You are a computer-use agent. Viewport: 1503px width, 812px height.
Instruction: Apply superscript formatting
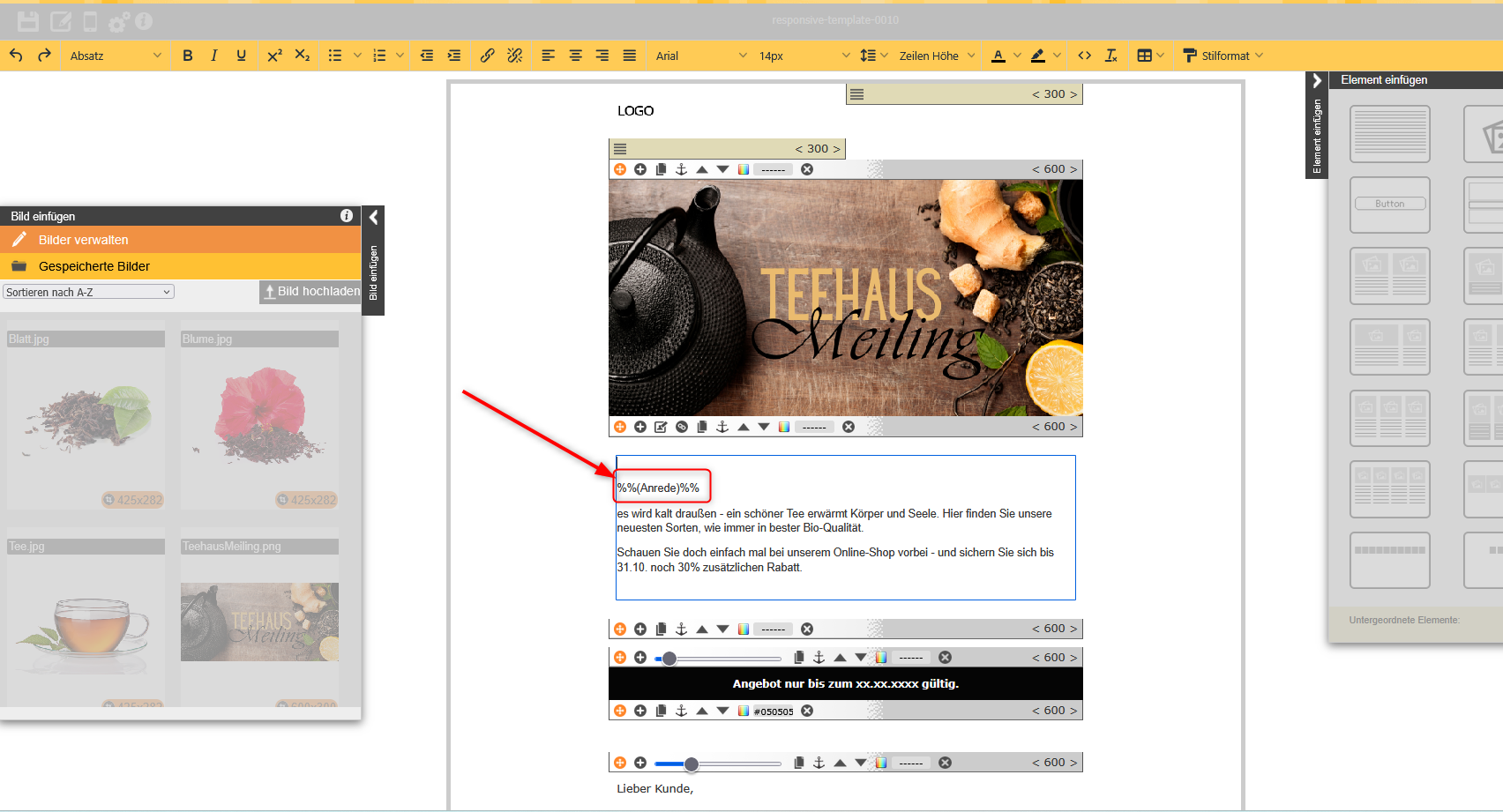pyautogui.click(x=274, y=56)
